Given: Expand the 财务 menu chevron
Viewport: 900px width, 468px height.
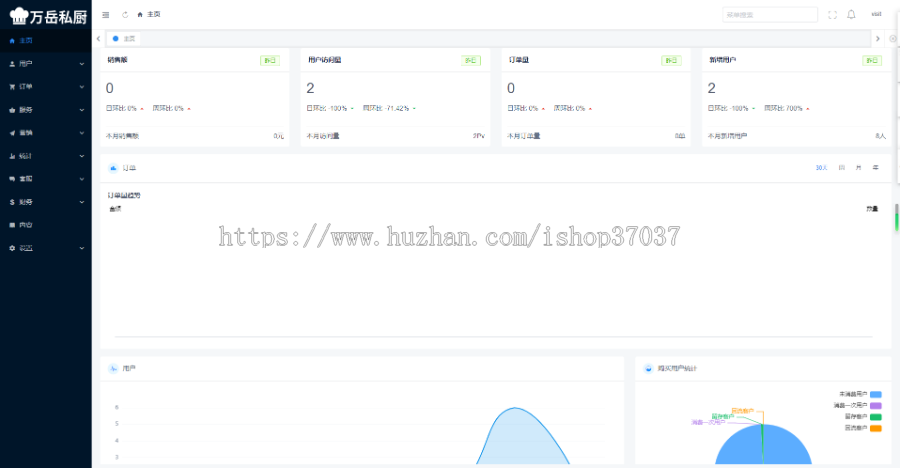Looking at the screenshot, I should click(x=82, y=202).
